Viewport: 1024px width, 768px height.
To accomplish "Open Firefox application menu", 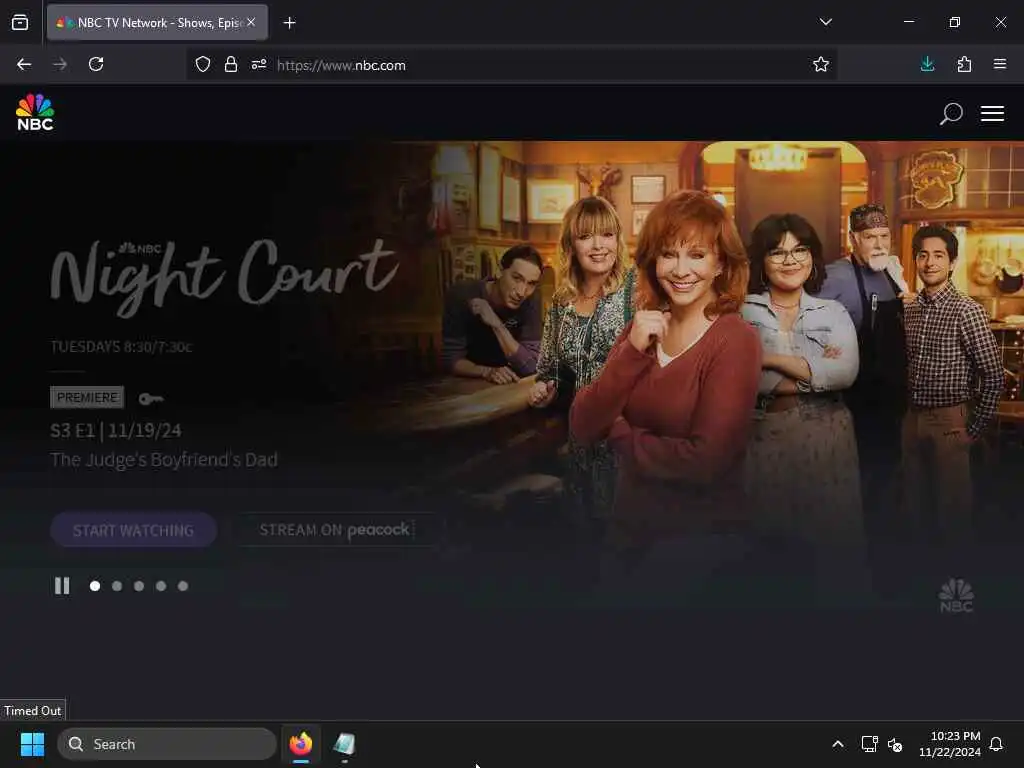I will click(999, 64).
